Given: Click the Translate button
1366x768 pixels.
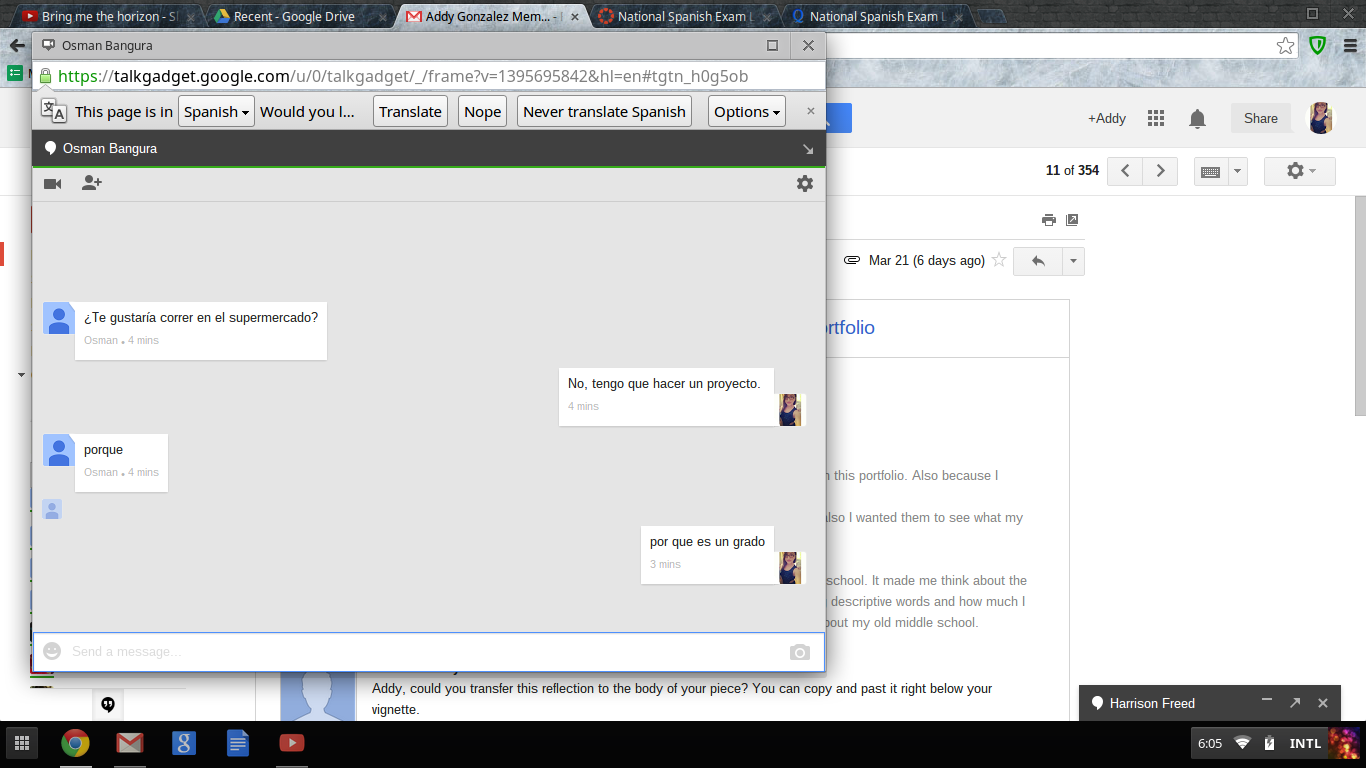Looking at the screenshot, I should pyautogui.click(x=410, y=112).
